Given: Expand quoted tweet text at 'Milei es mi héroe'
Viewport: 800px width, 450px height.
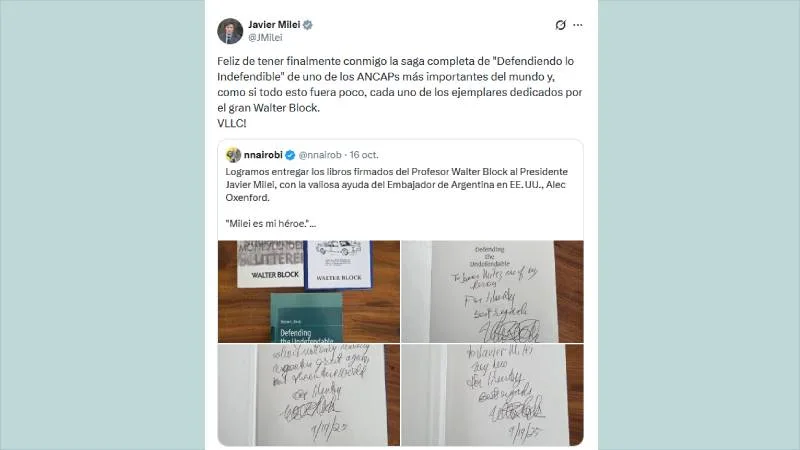Looking at the screenshot, I should tap(270, 223).
